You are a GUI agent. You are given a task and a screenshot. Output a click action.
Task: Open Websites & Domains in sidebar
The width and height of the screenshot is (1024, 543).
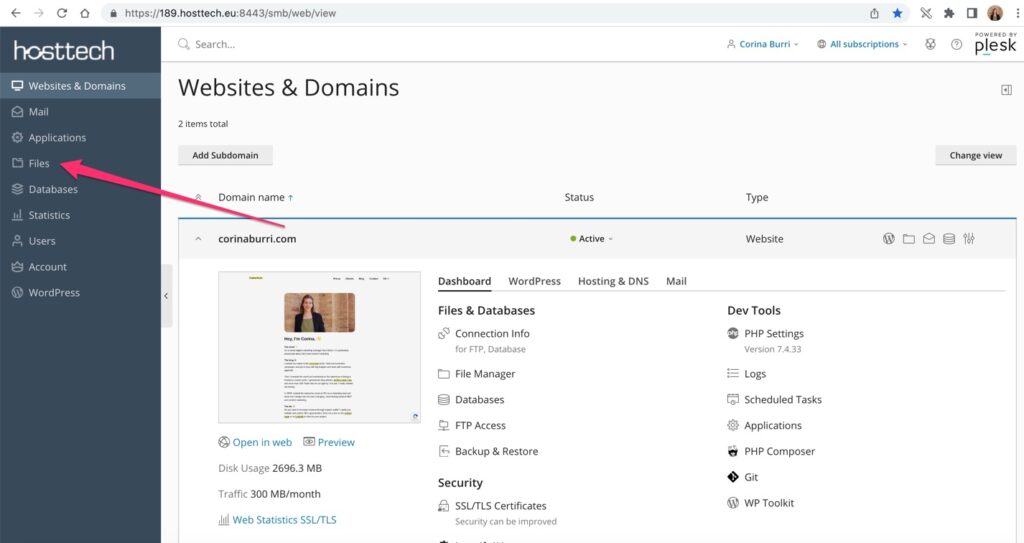pyautogui.click(x=80, y=86)
